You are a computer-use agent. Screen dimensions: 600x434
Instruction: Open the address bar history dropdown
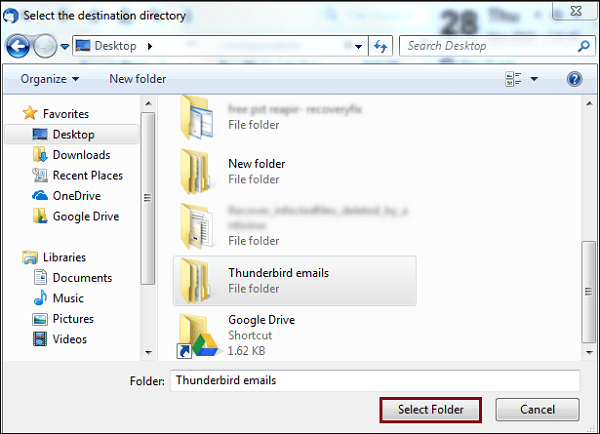tap(359, 47)
